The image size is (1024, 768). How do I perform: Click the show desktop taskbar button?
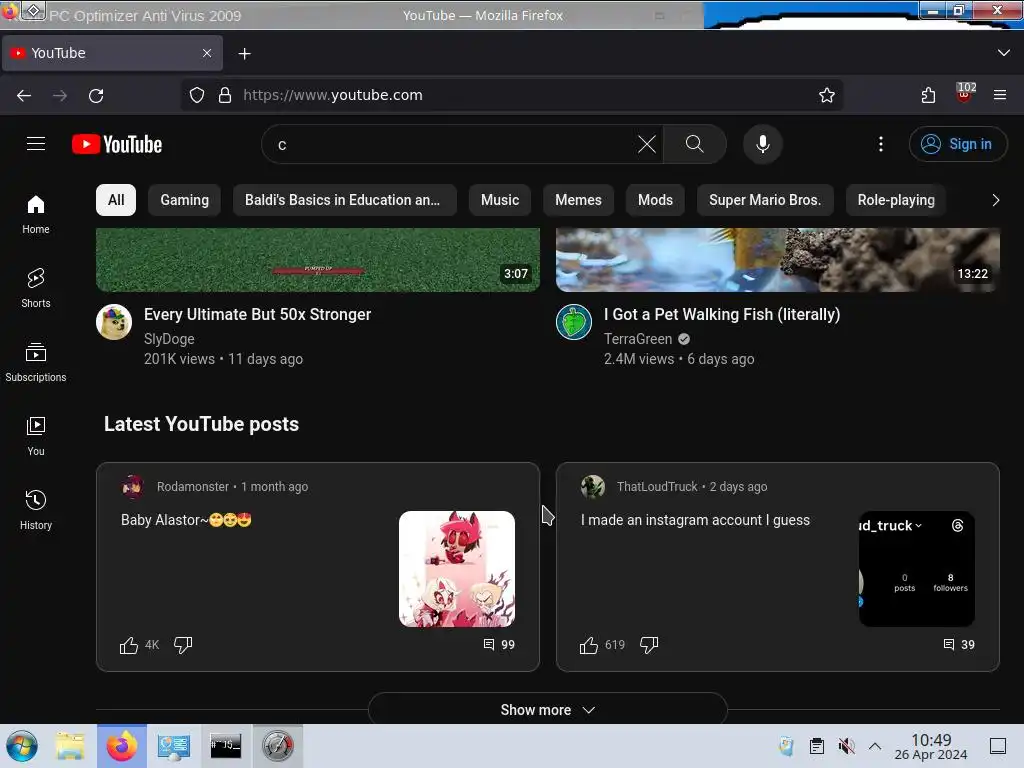[x=998, y=746]
